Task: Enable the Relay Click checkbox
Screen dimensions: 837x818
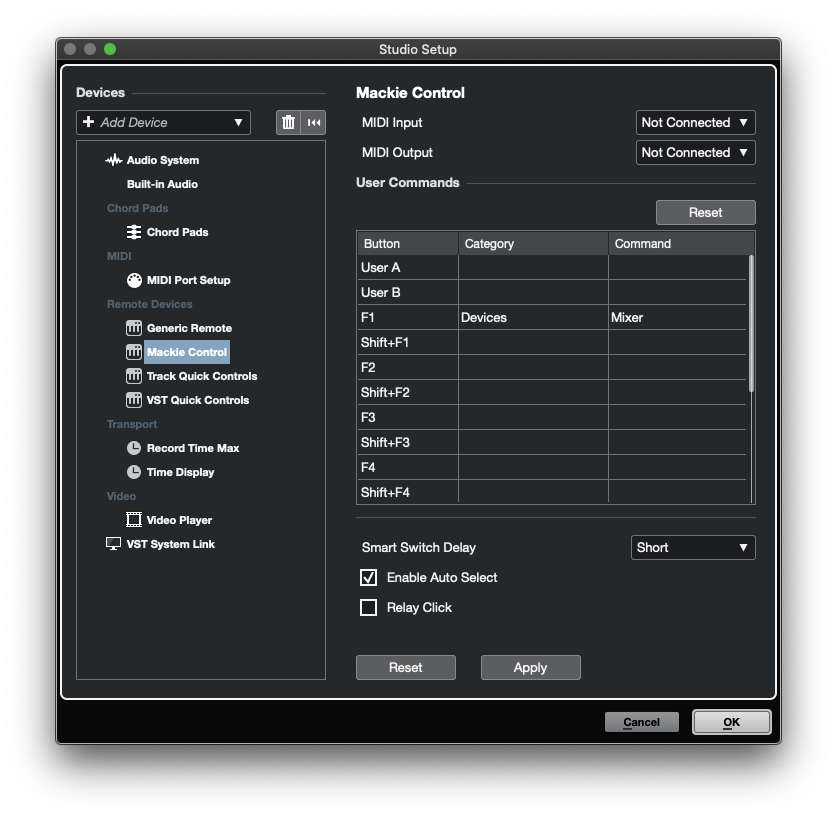Action: 368,607
